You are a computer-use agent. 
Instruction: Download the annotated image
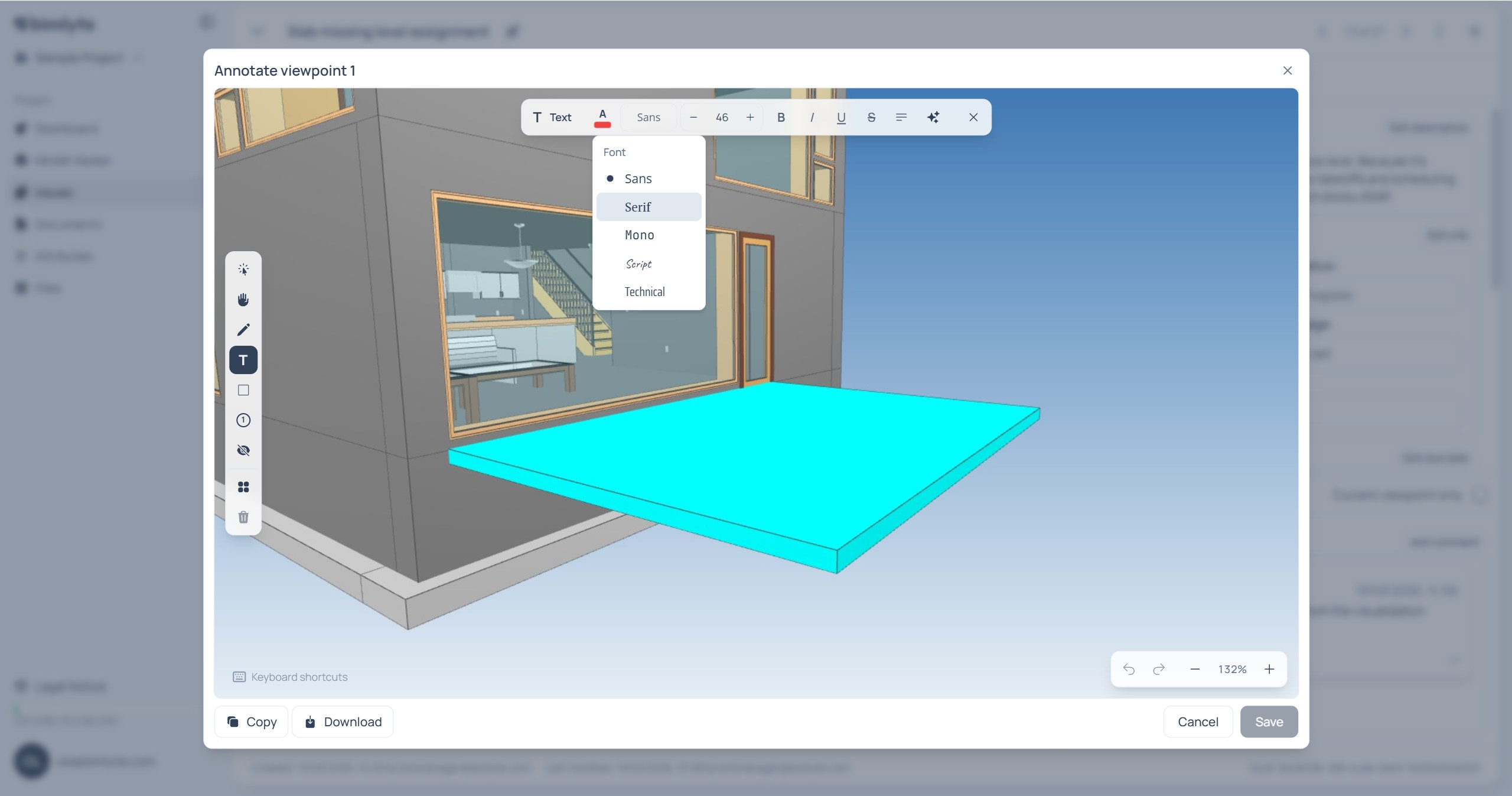[343, 722]
